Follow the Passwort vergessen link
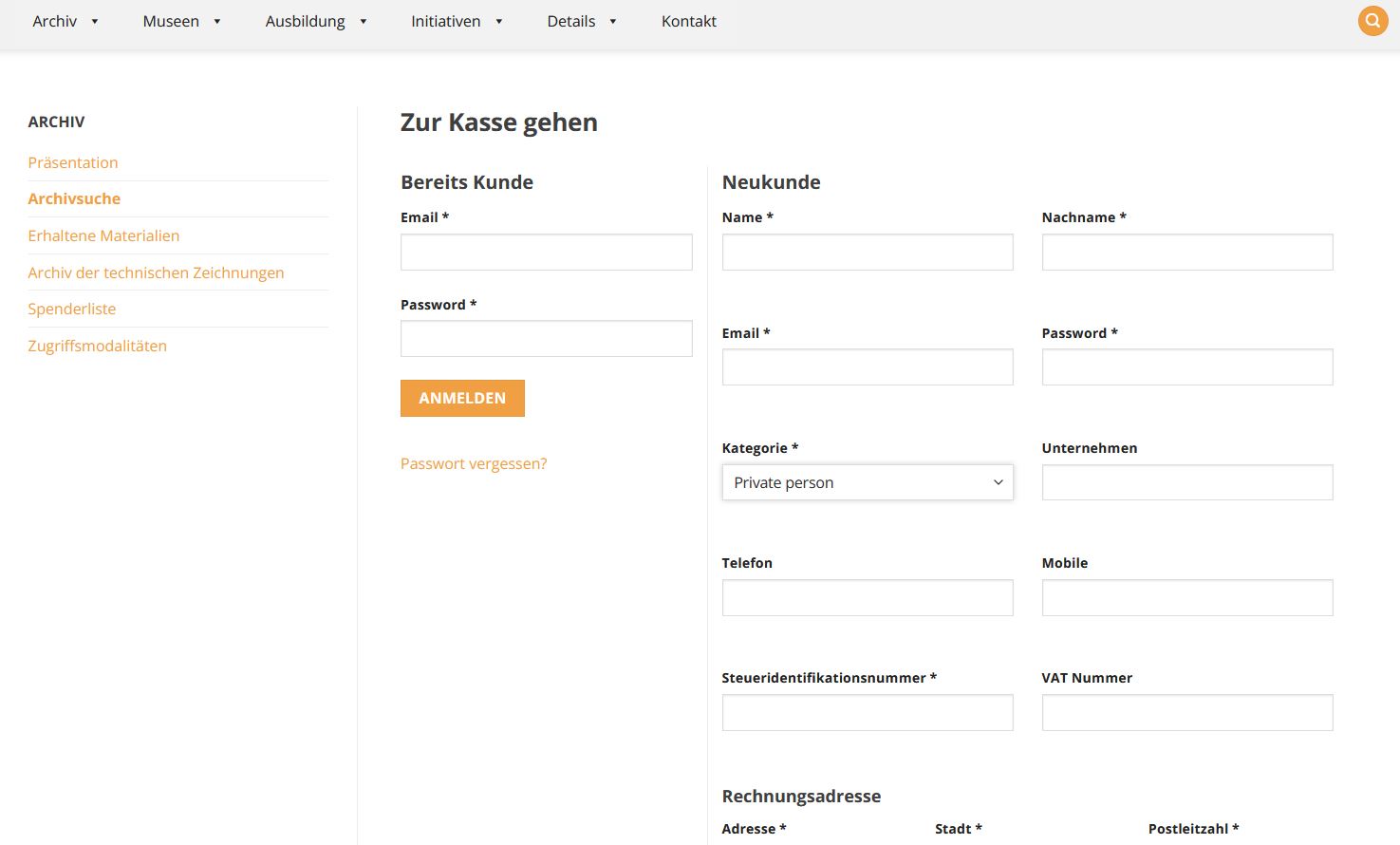 (473, 463)
